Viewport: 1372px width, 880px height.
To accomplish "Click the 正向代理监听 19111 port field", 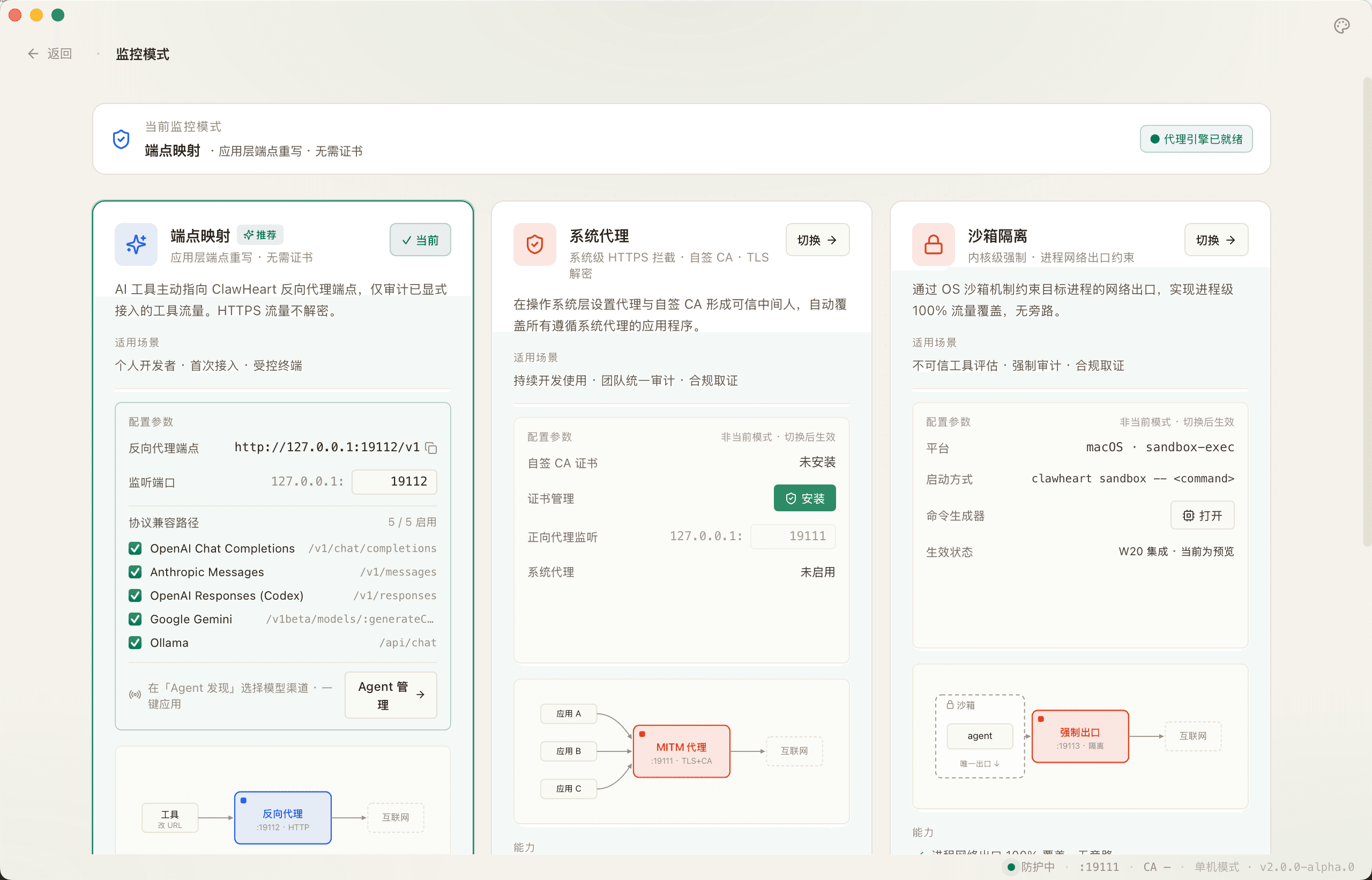I will click(793, 536).
